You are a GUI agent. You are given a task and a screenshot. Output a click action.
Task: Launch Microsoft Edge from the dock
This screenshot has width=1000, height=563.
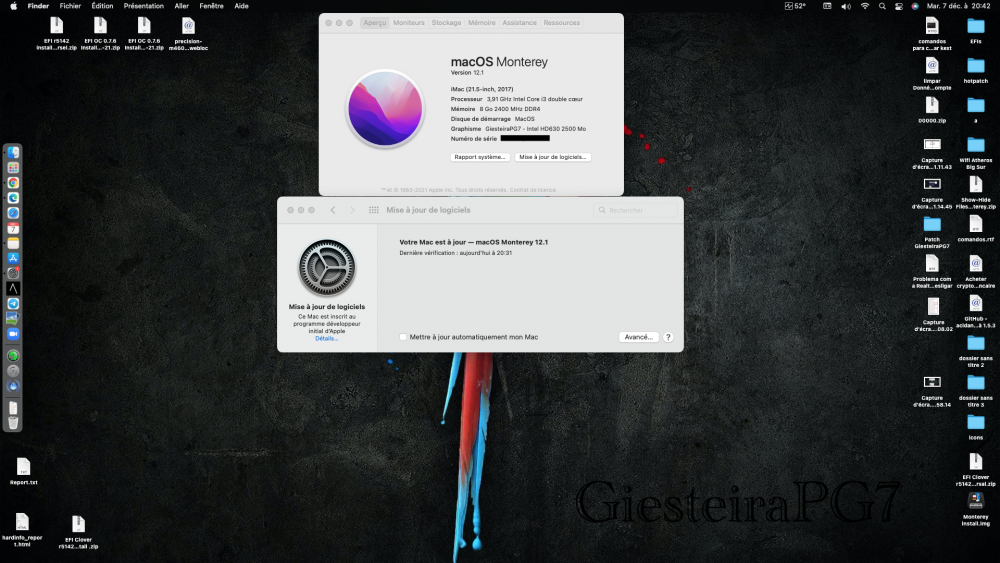pos(13,198)
